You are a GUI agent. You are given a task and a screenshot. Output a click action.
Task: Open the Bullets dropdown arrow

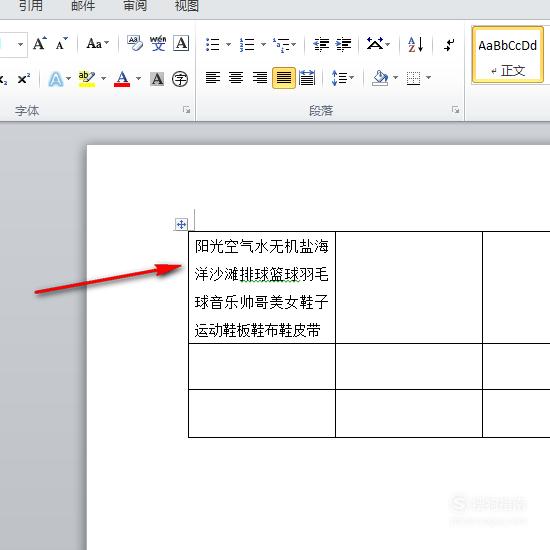(x=228, y=45)
